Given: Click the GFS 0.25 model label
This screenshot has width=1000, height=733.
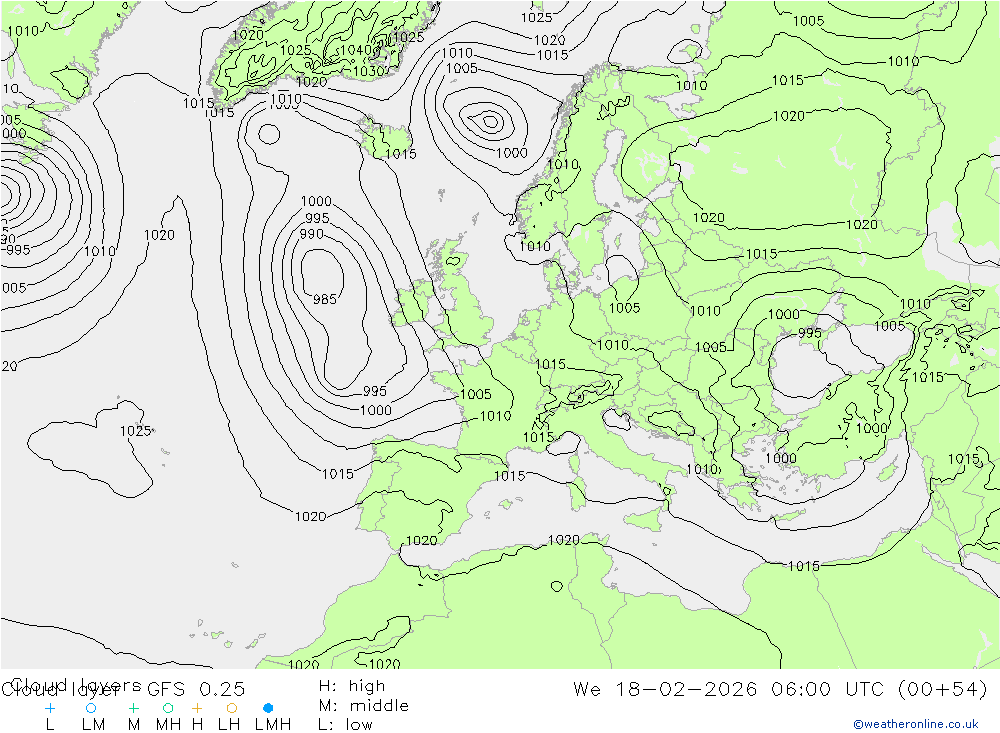Looking at the screenshot, I should [x=196, y=690].
